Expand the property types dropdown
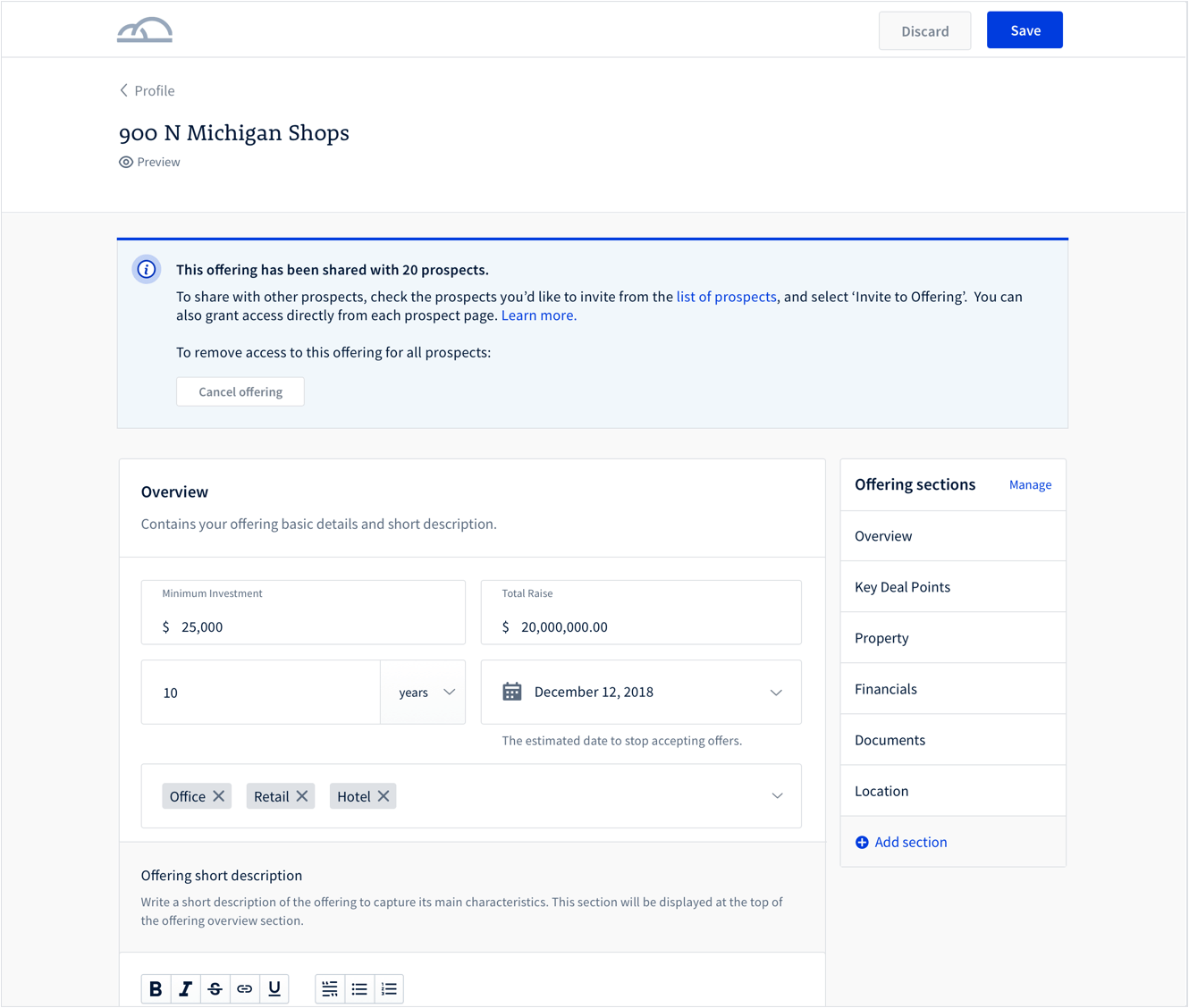Screen dimensions: 1189x1008 (x=777, y=796)
